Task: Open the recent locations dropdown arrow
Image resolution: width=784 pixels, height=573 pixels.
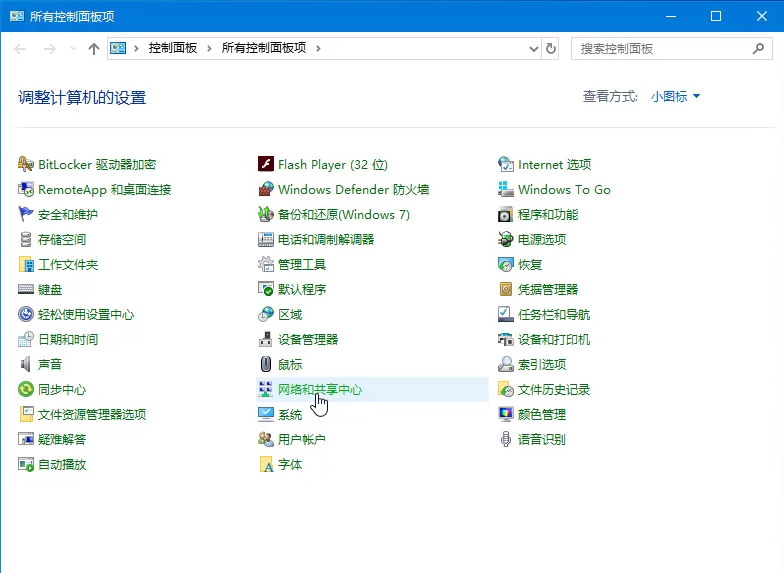Action: (73, 48)
